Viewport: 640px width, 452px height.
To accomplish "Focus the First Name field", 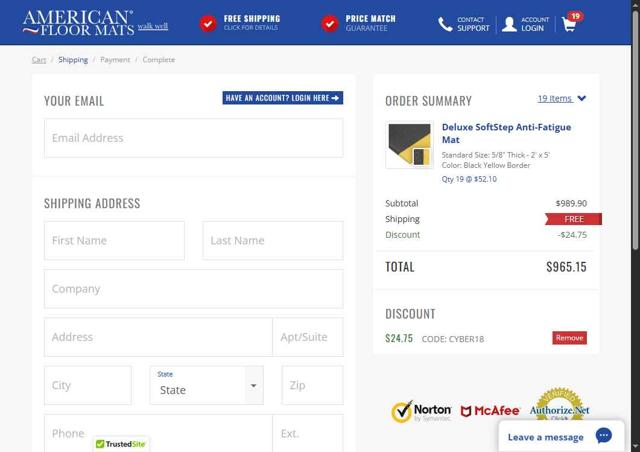I will 114,240.
